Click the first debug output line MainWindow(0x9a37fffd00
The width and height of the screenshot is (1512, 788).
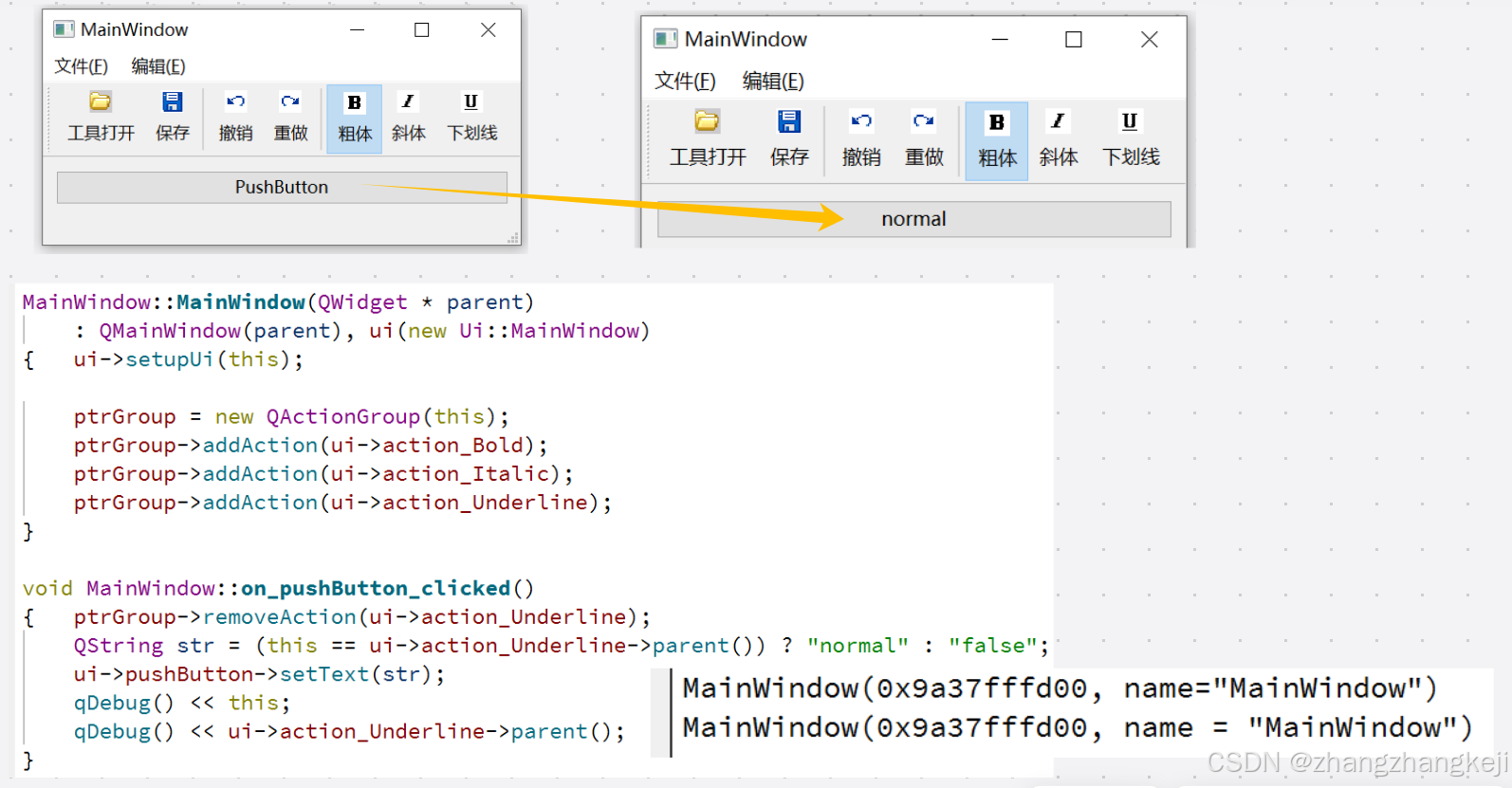click(x=1060, y=688)
